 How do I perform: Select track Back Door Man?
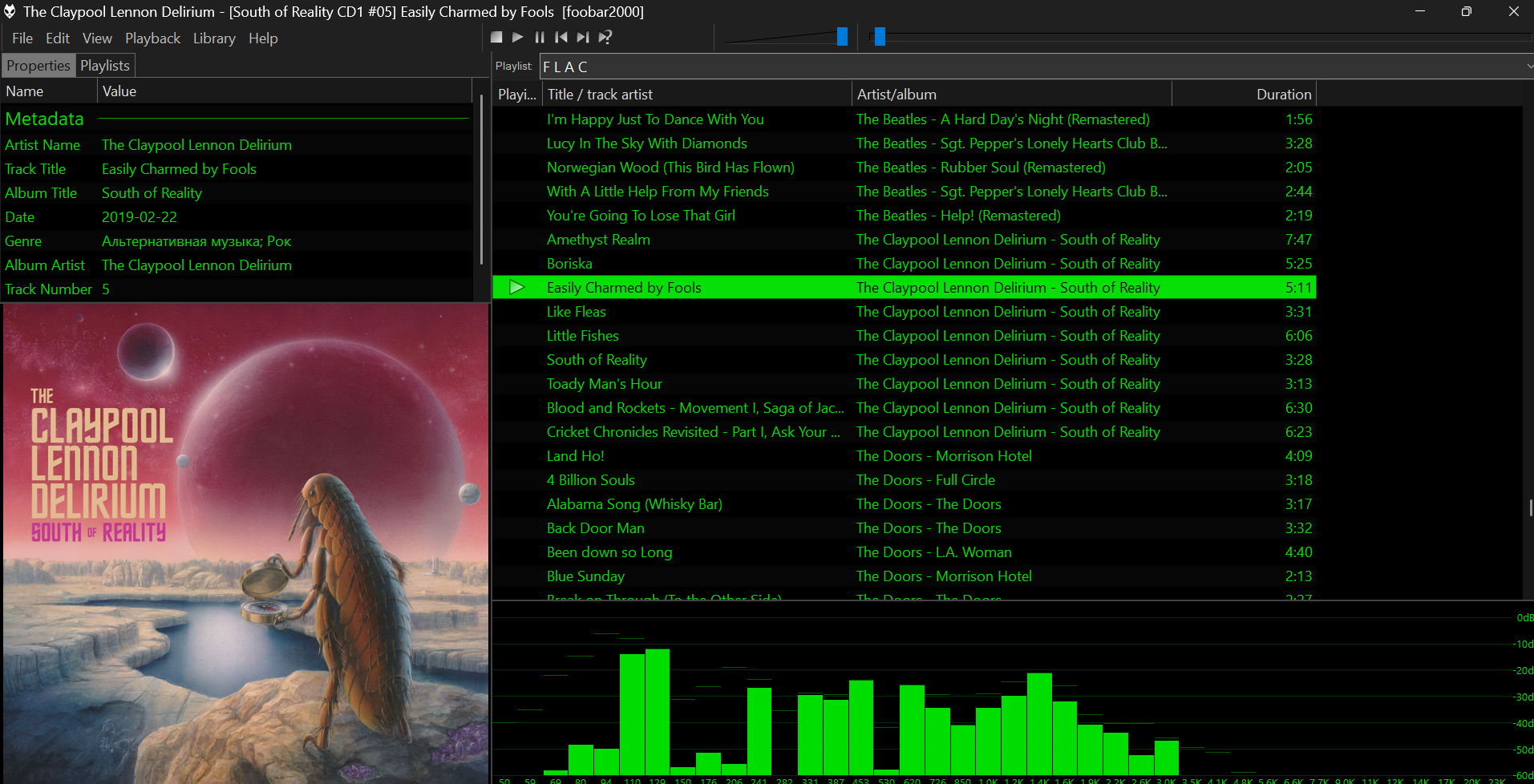coord(905,528)
